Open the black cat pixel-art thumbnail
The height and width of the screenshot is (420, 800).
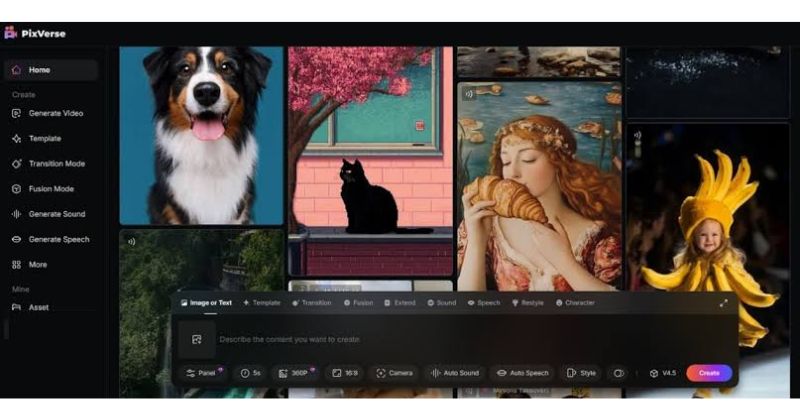click(370, 161)
